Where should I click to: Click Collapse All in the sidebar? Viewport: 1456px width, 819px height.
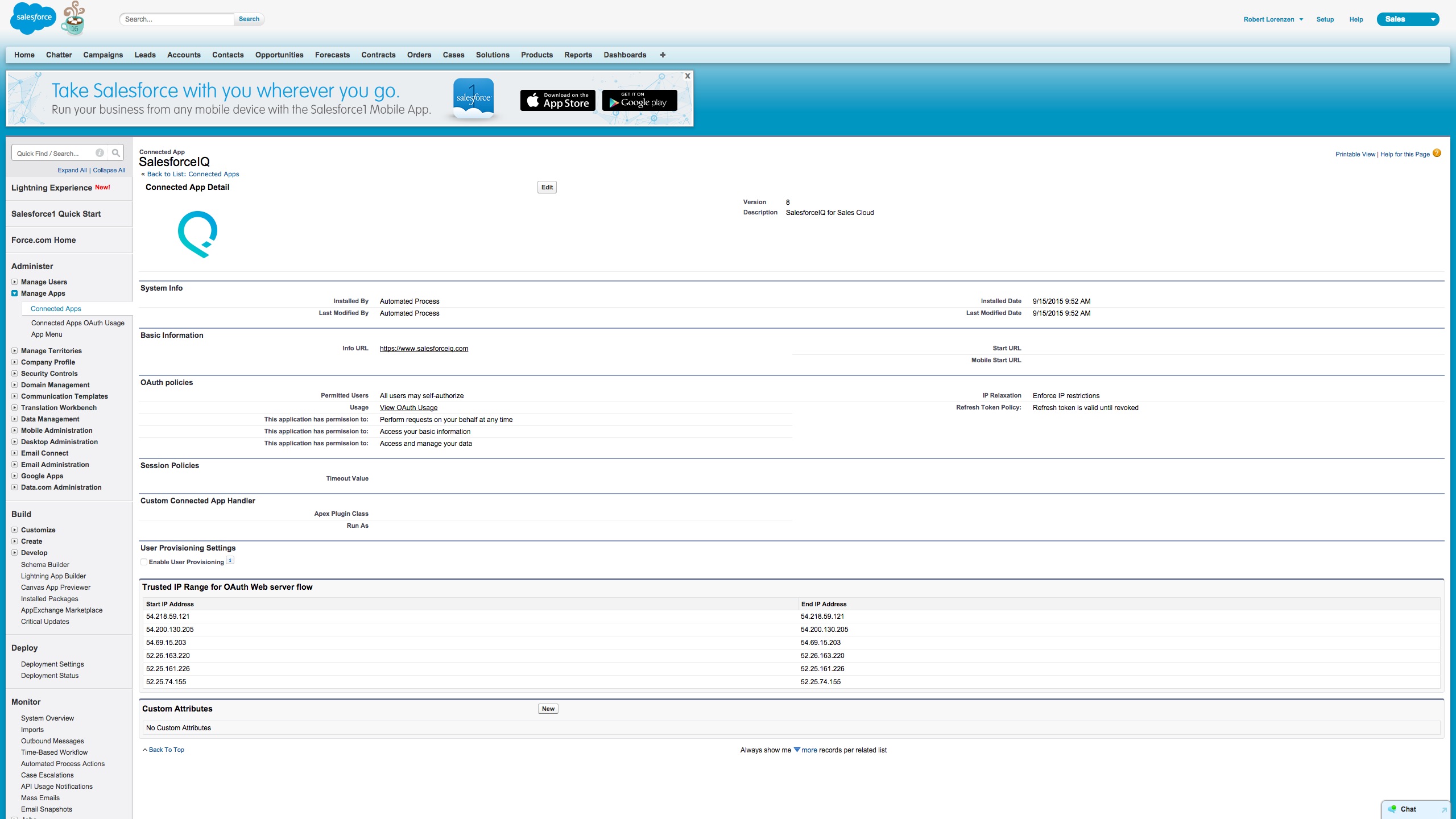109,170
